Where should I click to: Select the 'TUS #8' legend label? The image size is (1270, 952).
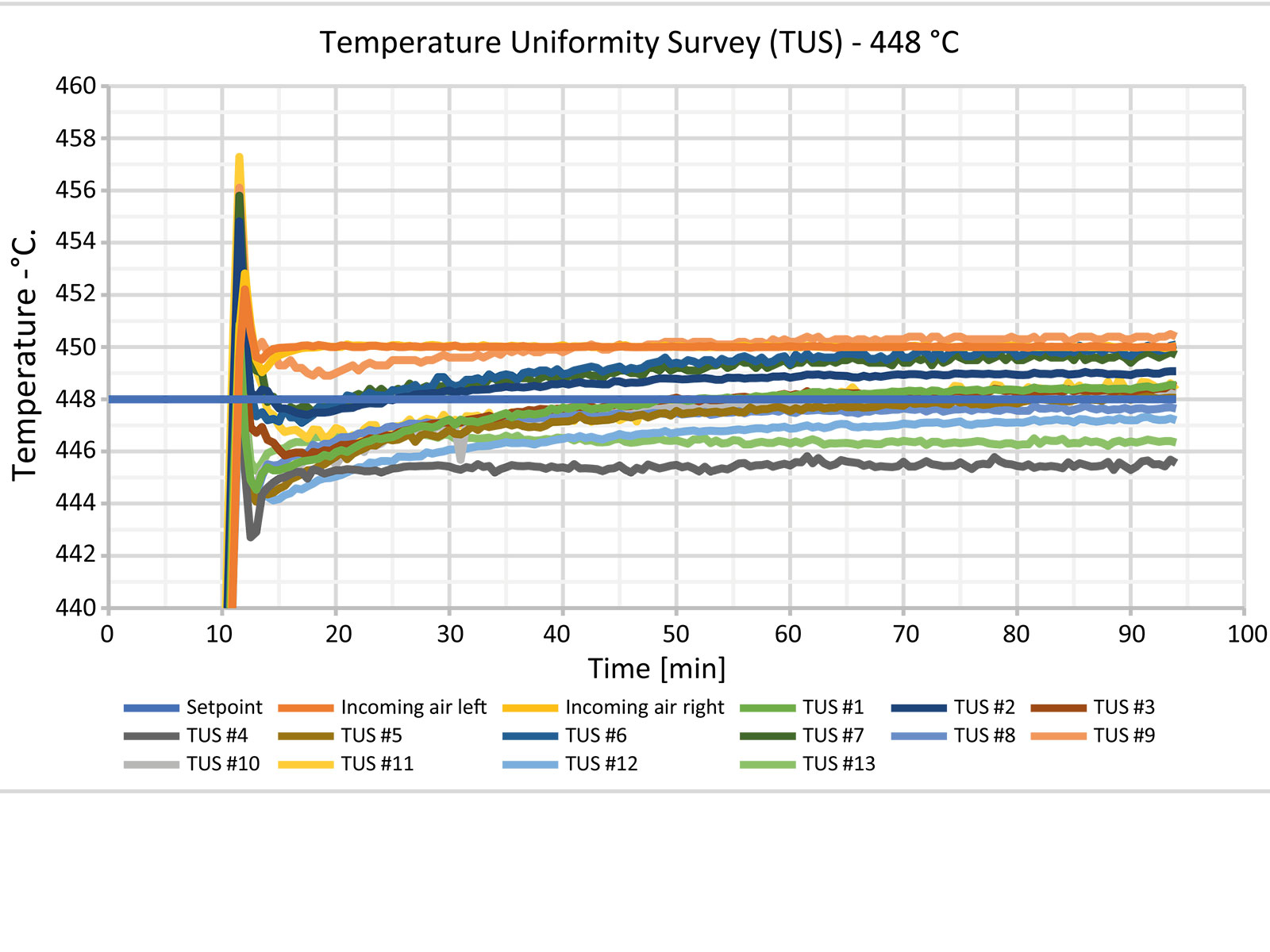984,735
